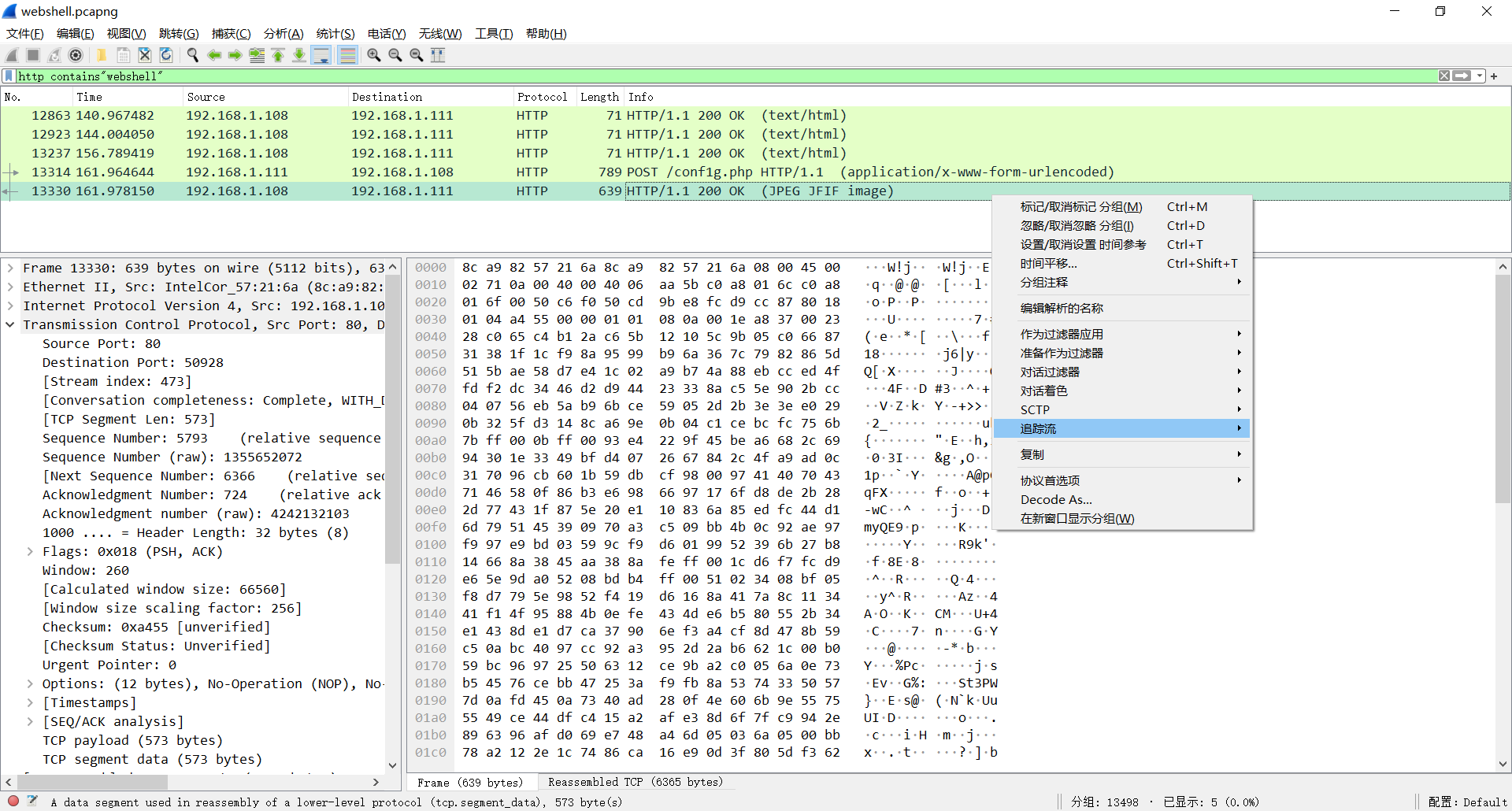Jump to last packet icon
This screenshot has height=811, width=1512.
[x=299, y=55]
